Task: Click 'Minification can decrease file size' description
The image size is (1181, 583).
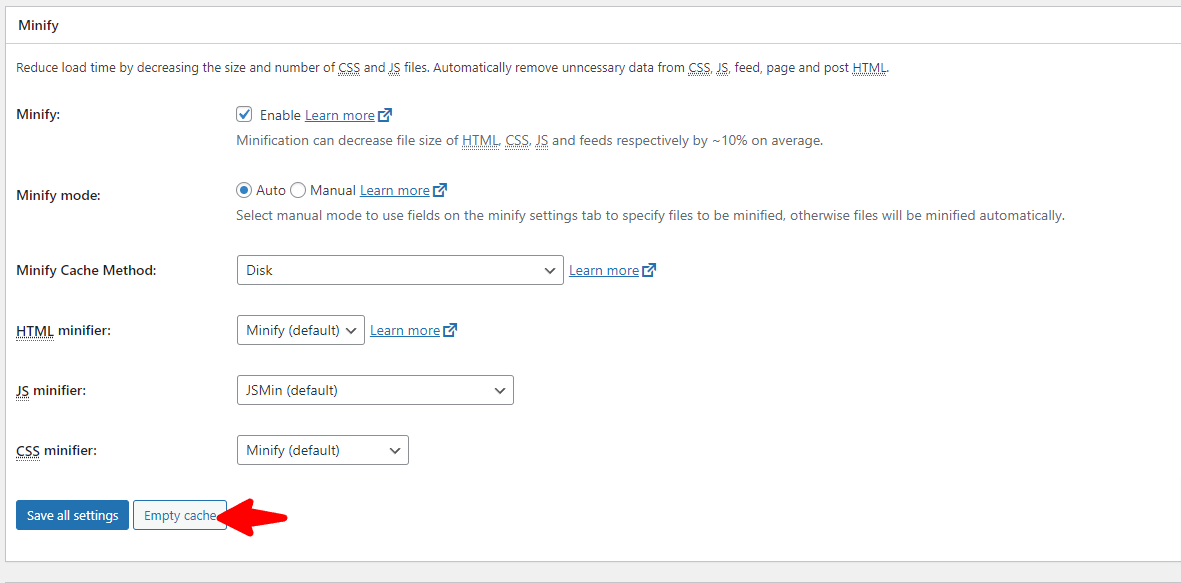Action: coord(529,141)
